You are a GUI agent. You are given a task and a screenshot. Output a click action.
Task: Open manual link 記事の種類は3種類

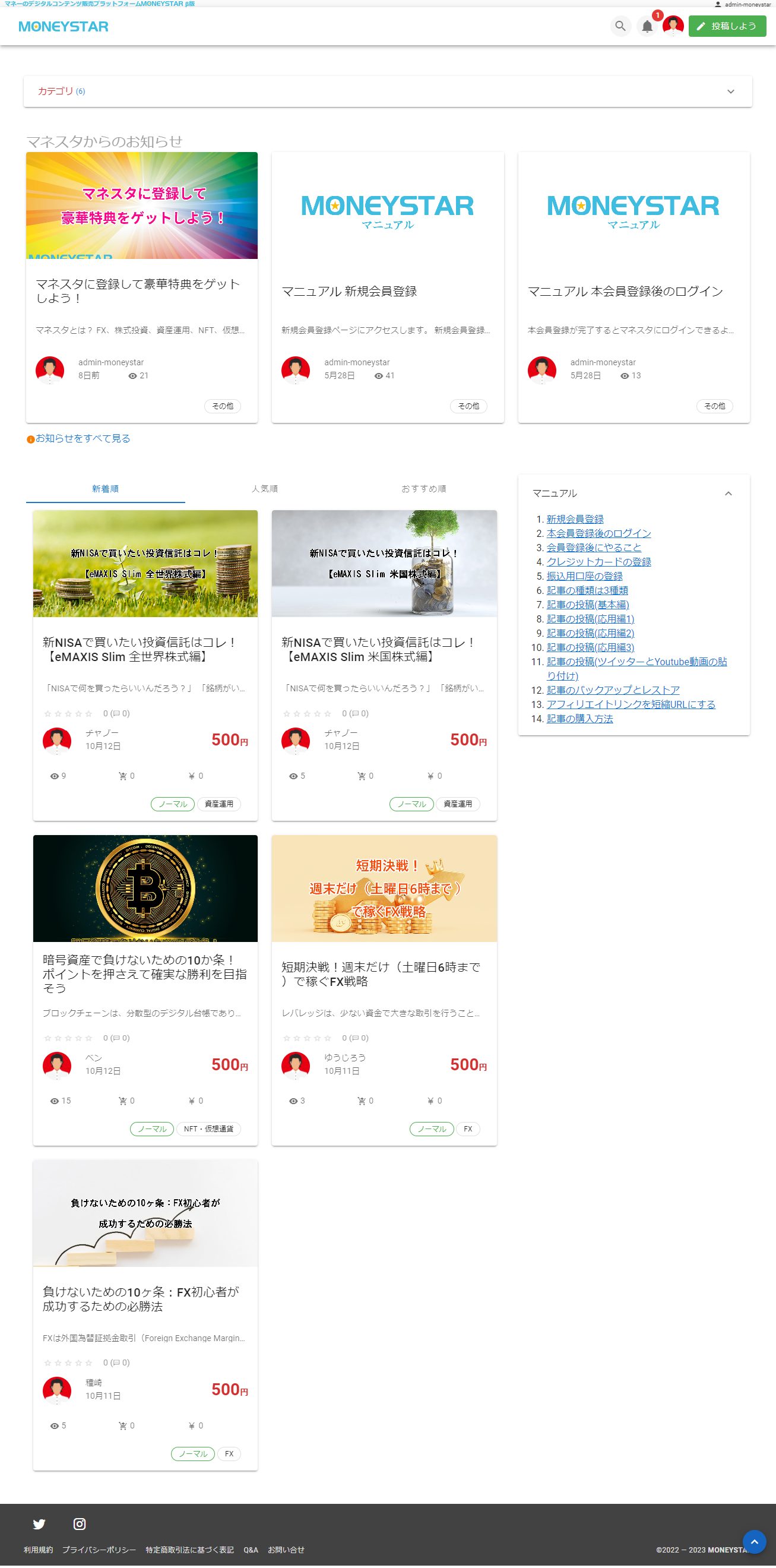pyautogui.click(x=587, y=591)
